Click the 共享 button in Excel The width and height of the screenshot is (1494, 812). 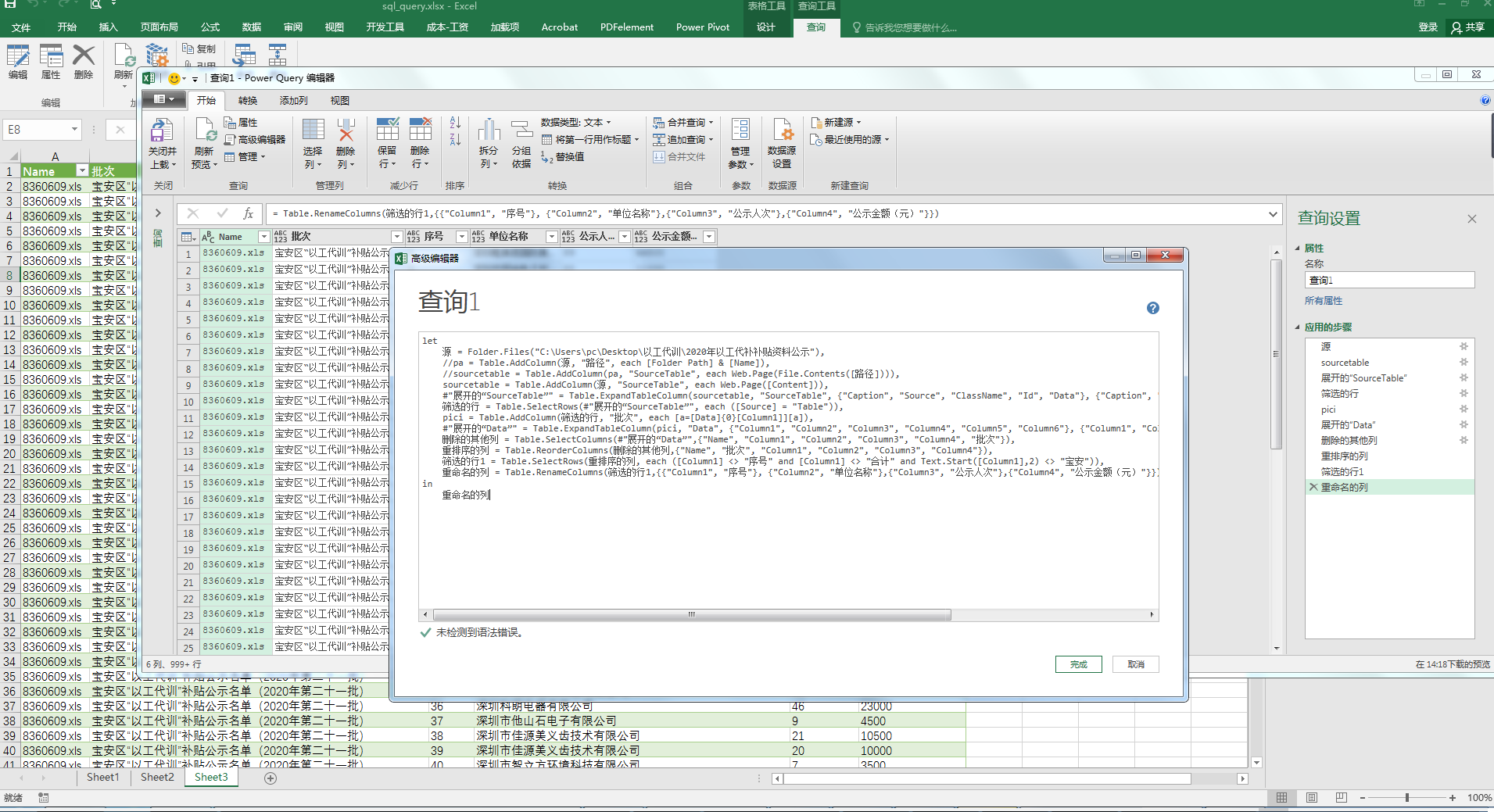pos(1467,27)
